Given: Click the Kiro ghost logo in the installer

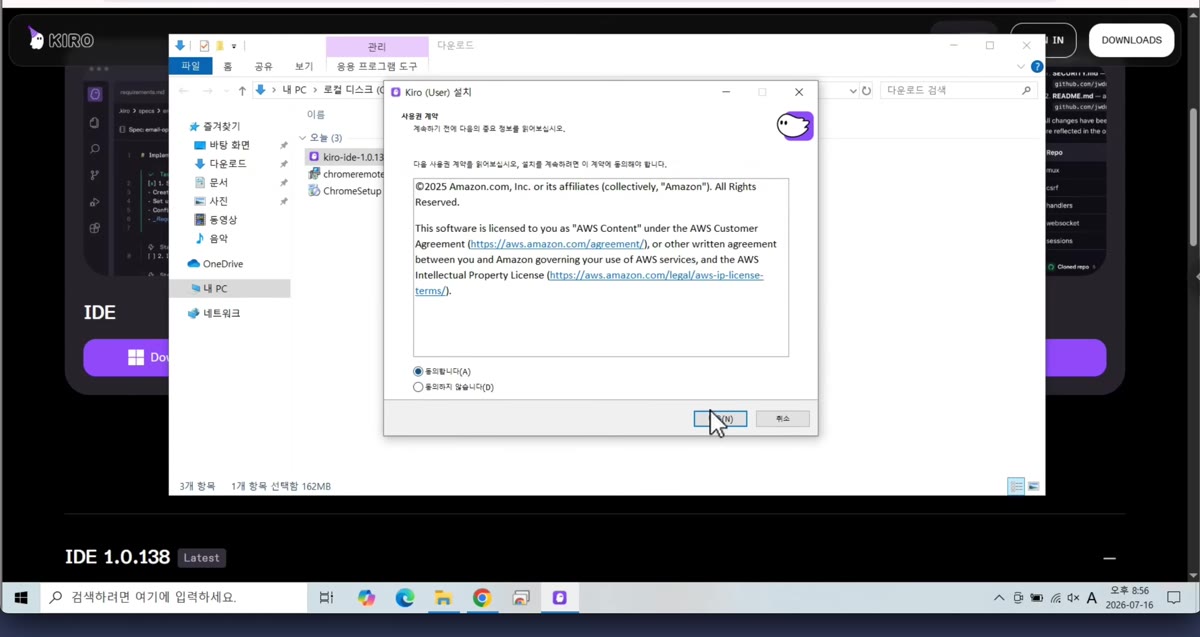Looking at the screenshot, I should [795, 125].
